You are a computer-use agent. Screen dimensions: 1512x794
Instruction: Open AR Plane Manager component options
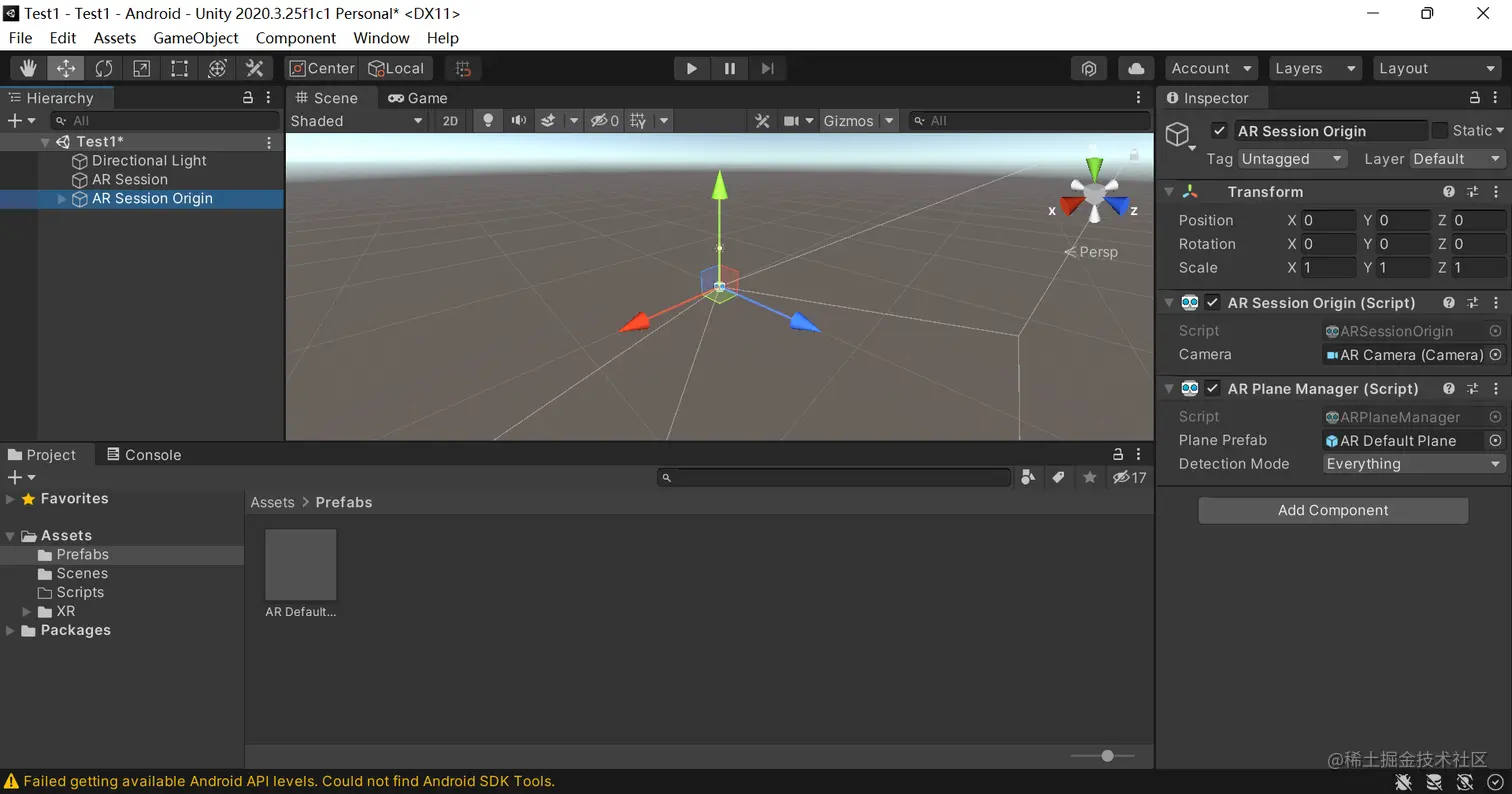[1496, 388]
